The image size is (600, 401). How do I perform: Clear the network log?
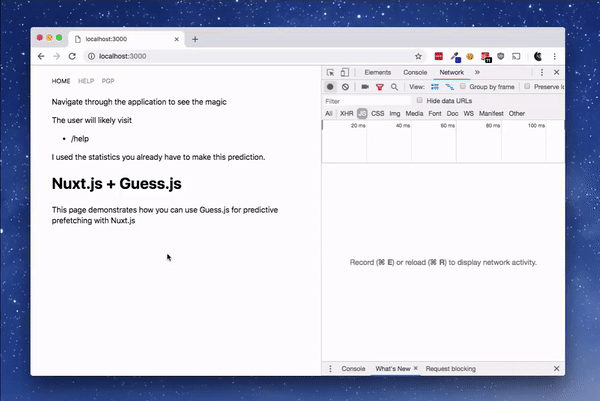pyautogui.click(x=345, y=87)
